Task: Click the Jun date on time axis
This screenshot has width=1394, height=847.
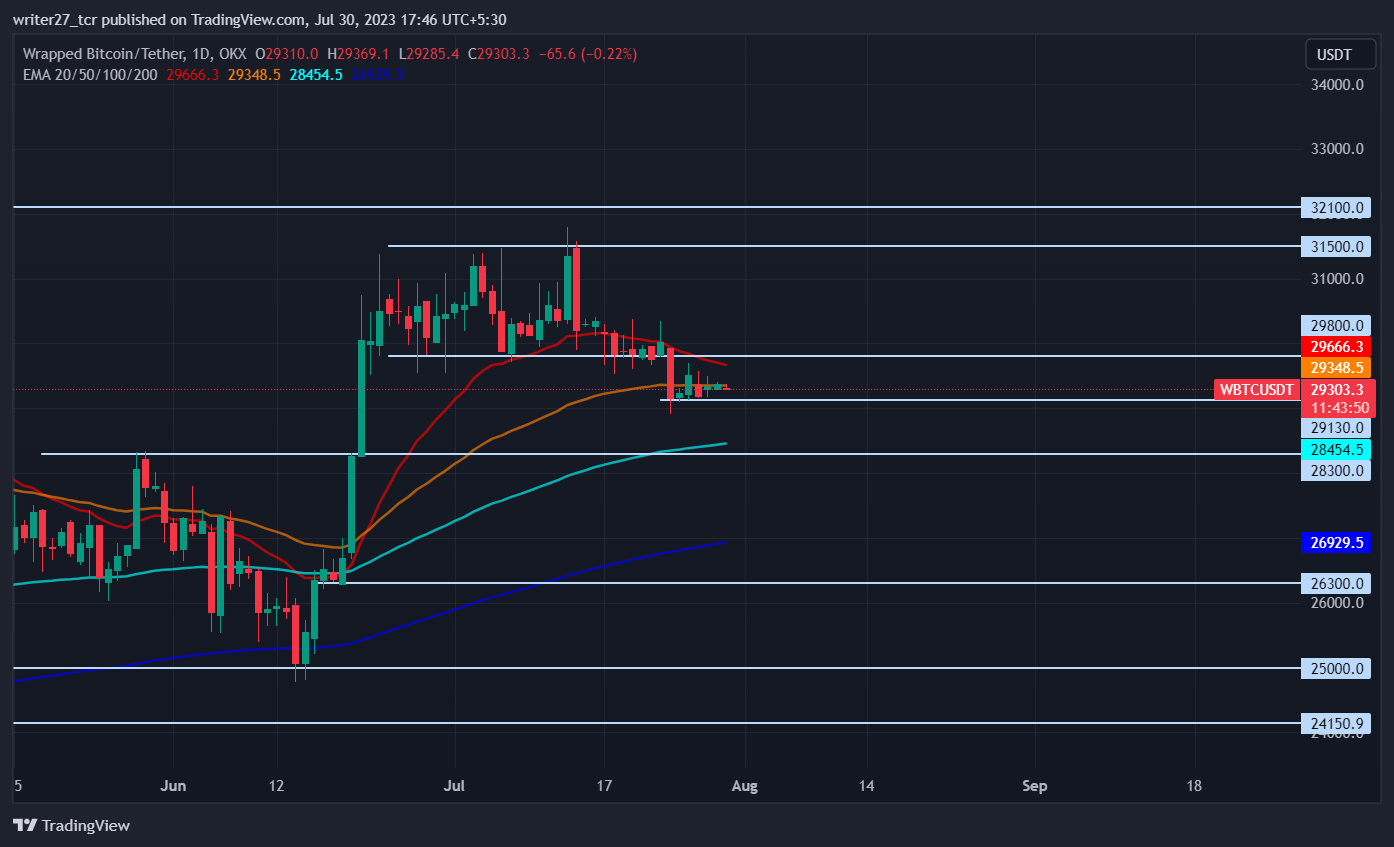Action: click(x=173, y=786)
